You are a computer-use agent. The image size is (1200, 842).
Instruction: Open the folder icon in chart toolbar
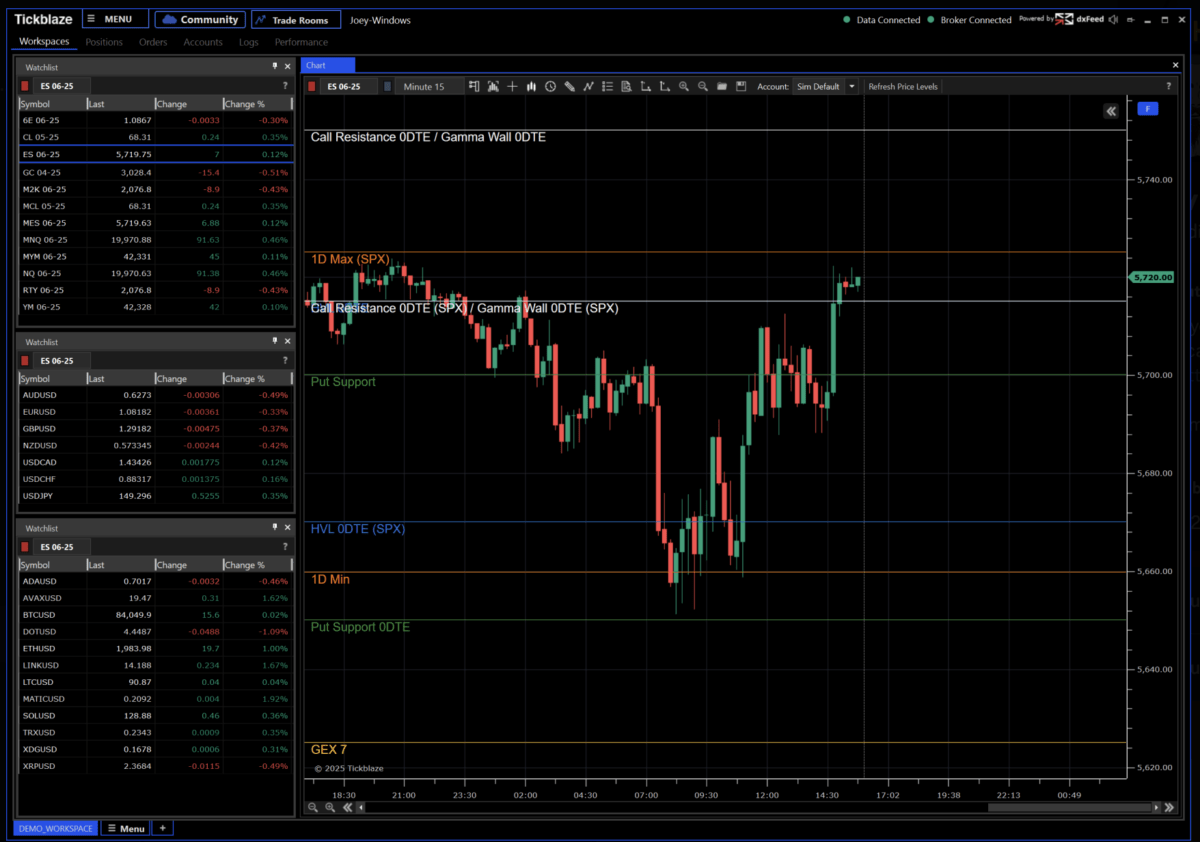click(x=722, y=87)
